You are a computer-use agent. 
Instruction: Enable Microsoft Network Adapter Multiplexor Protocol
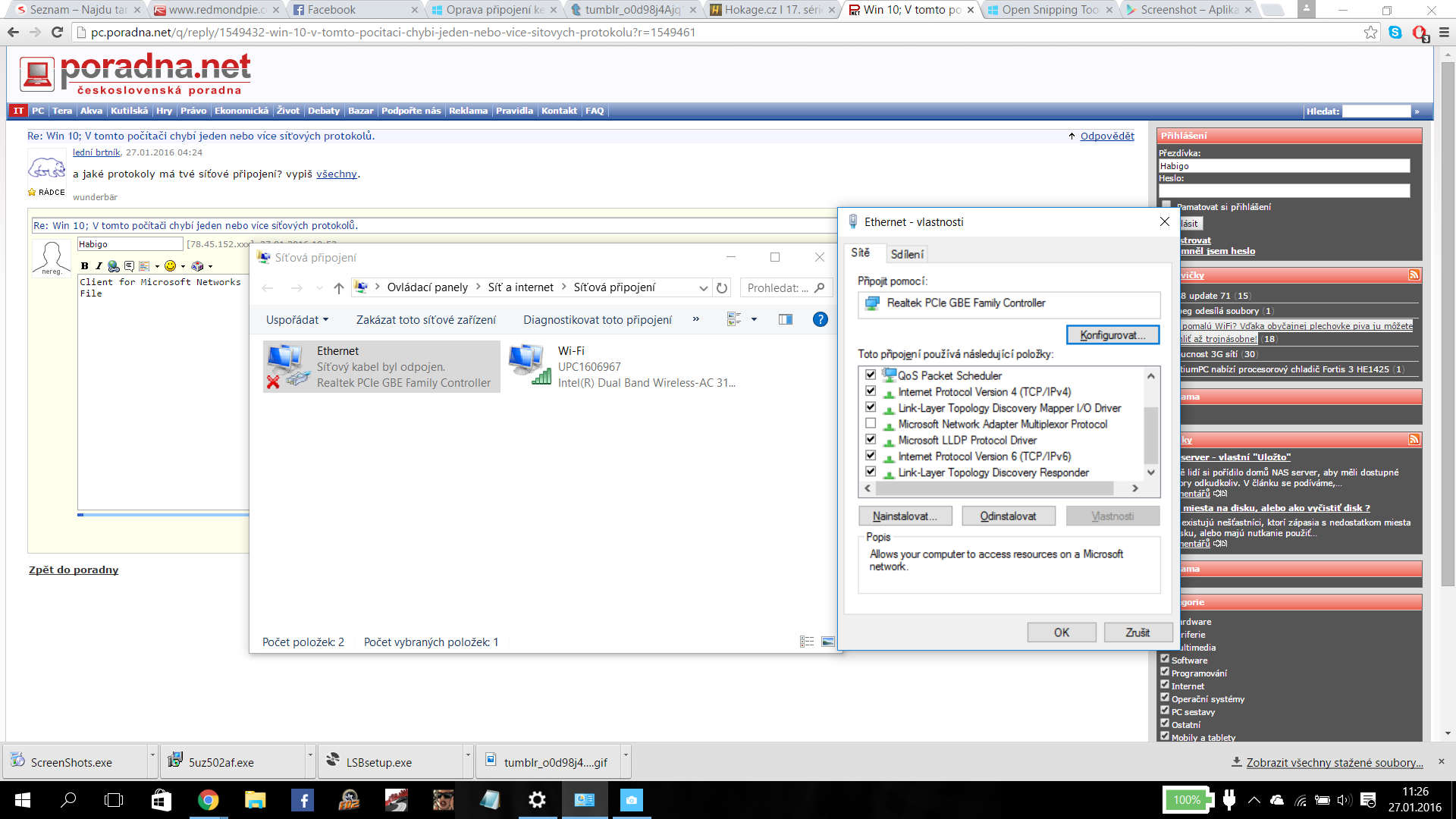coord(871,424)
